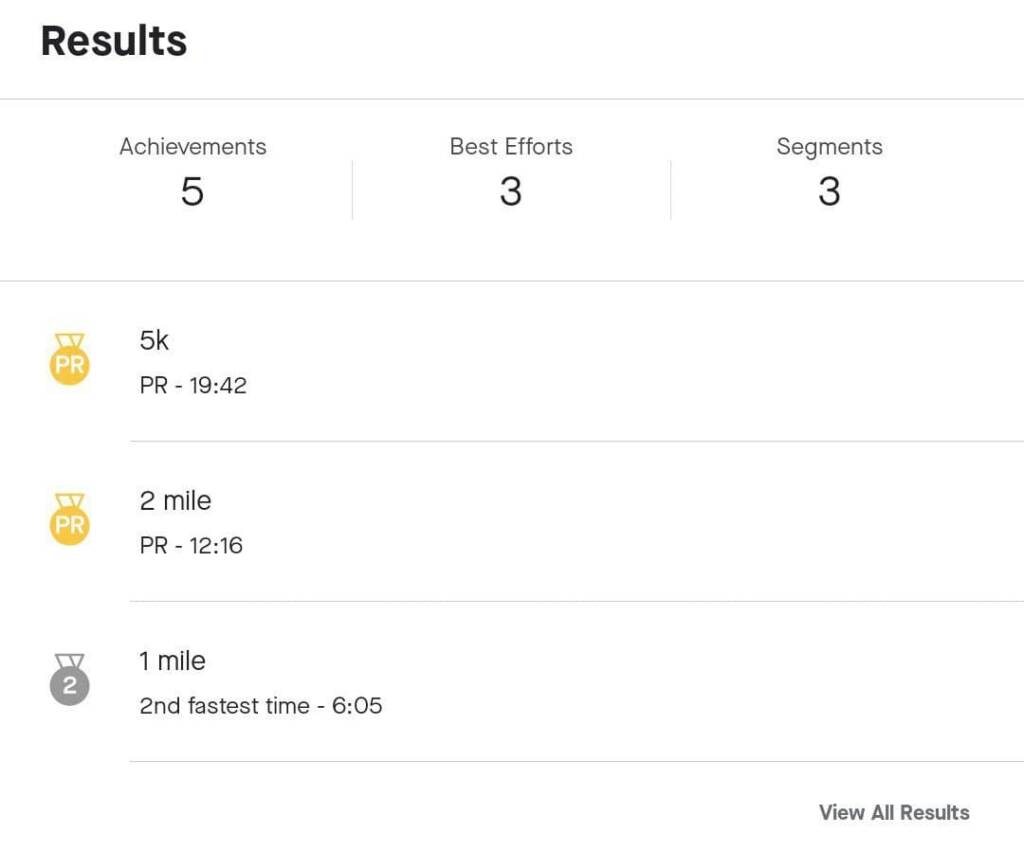Click the silver number 2 medal icon

tap(69, 680)
